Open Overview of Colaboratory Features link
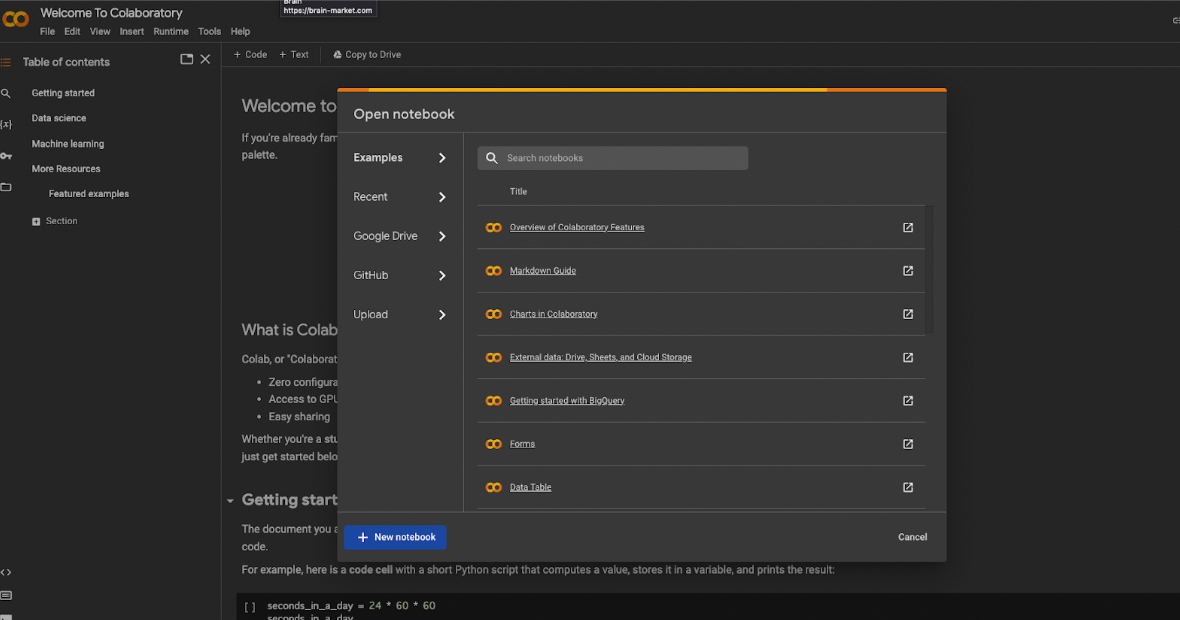This screenshot has height=620, width=1180. [577, 227]
